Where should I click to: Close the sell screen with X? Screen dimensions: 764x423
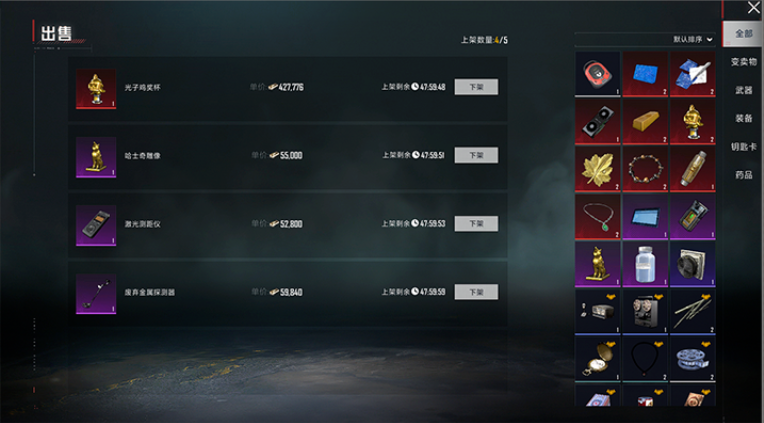coord(754,7)
